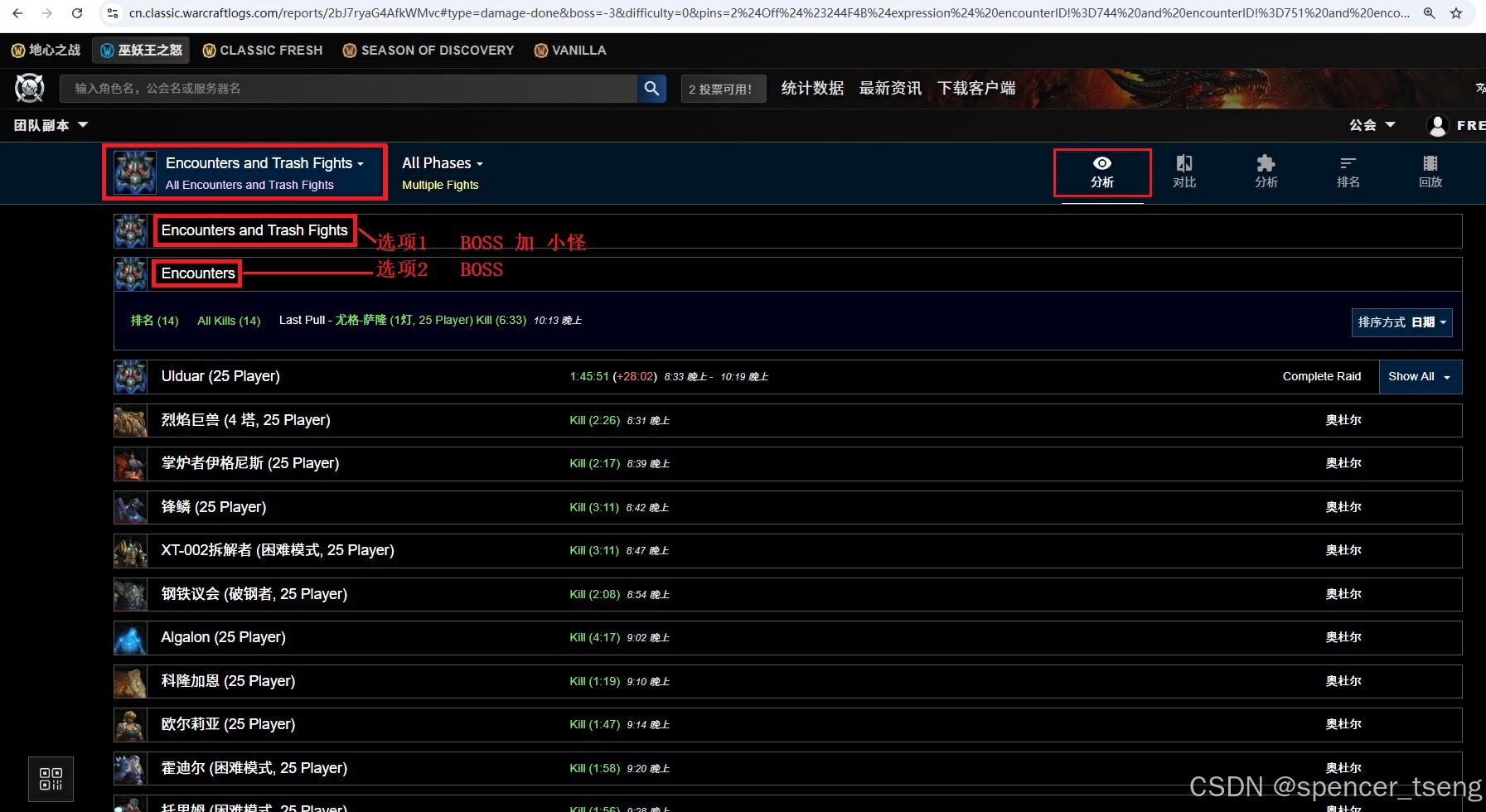Open the 回放 replay tab
The image size is (1486, 812).
1430,172
